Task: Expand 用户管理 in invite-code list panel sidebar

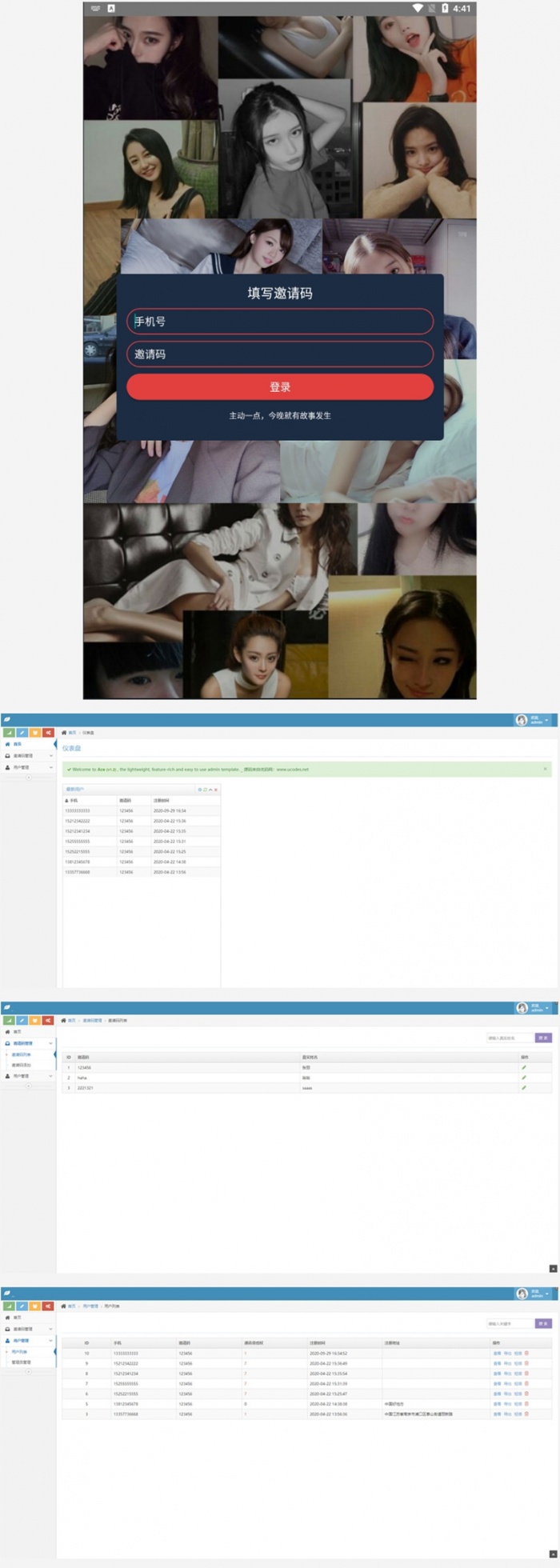Action: coord(28,1076)
